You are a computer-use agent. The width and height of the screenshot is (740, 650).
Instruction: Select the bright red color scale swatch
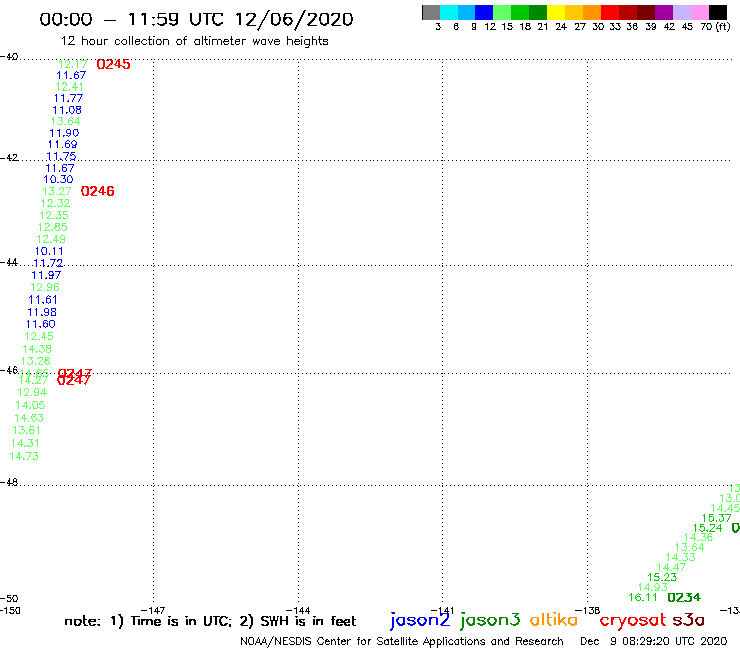pyautogui.click(x=610, y=12)
